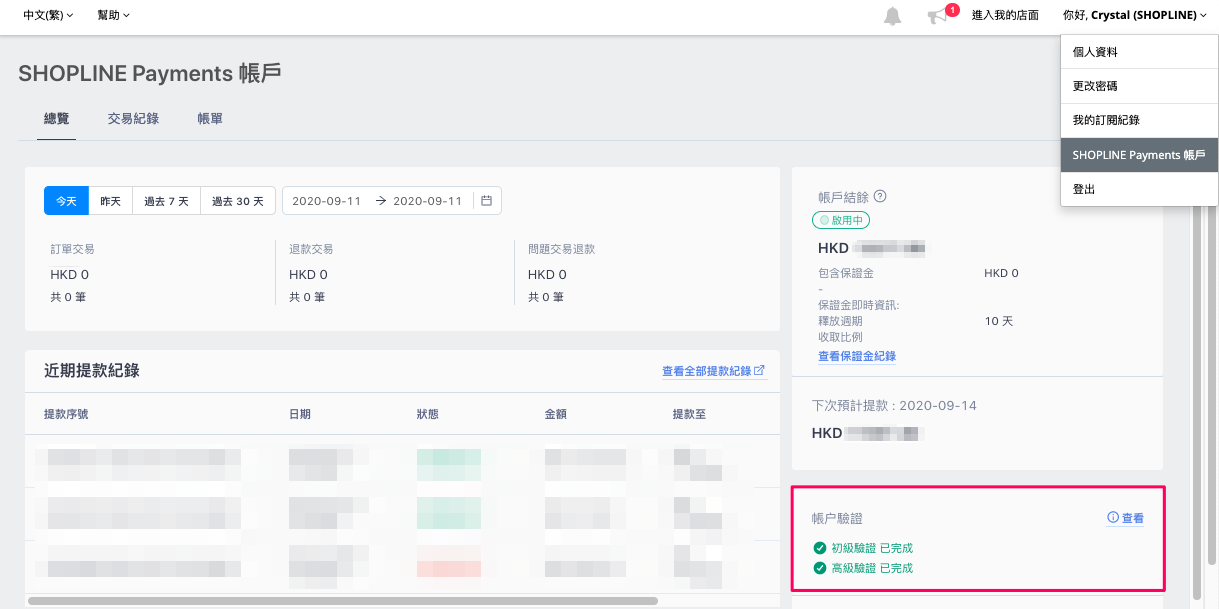Click the 啟用中 status badge
The width and height of the screenshot is (1219, 609).
[841, 220]
